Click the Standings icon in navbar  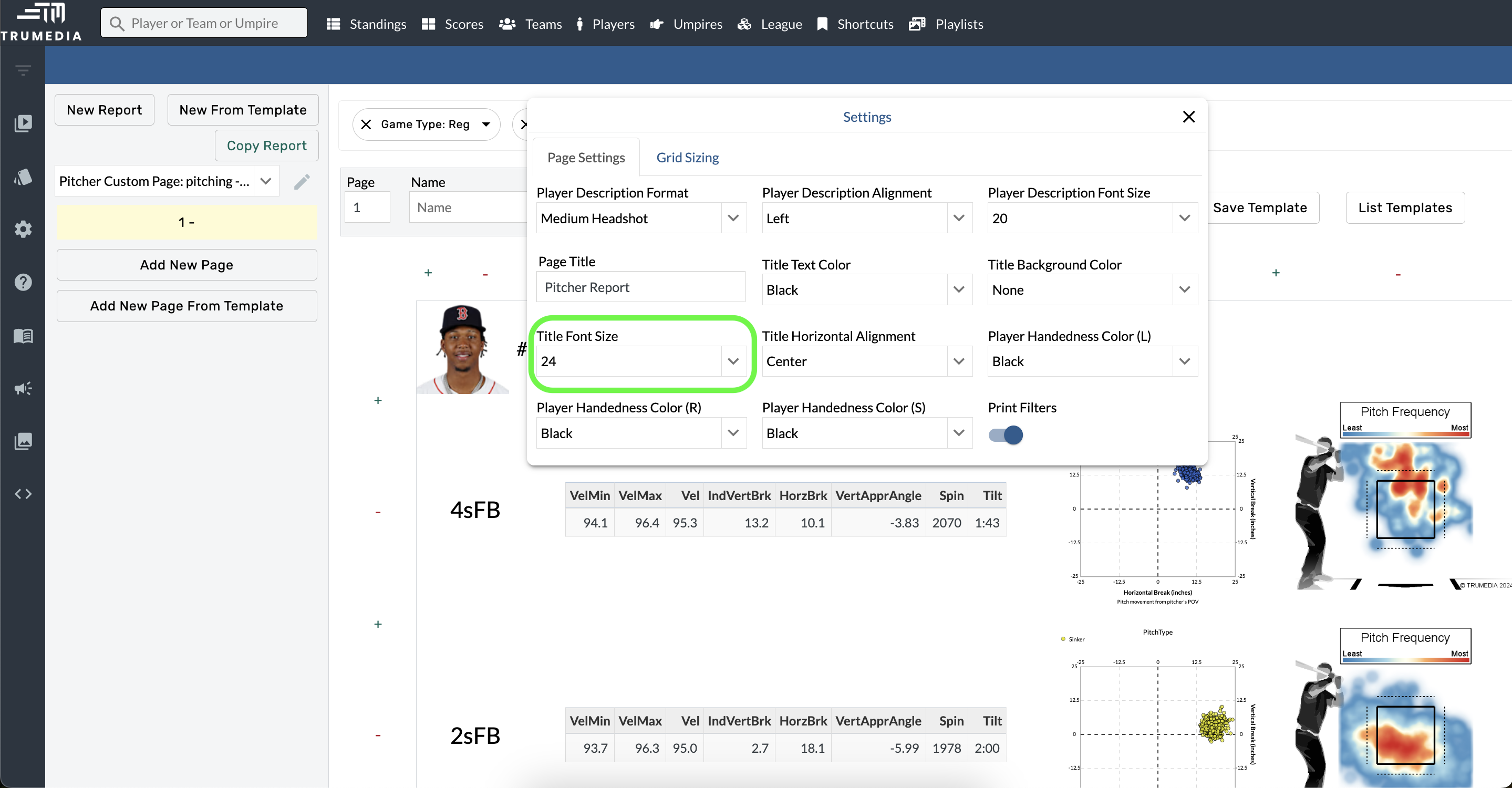click(x=334, y=23)
